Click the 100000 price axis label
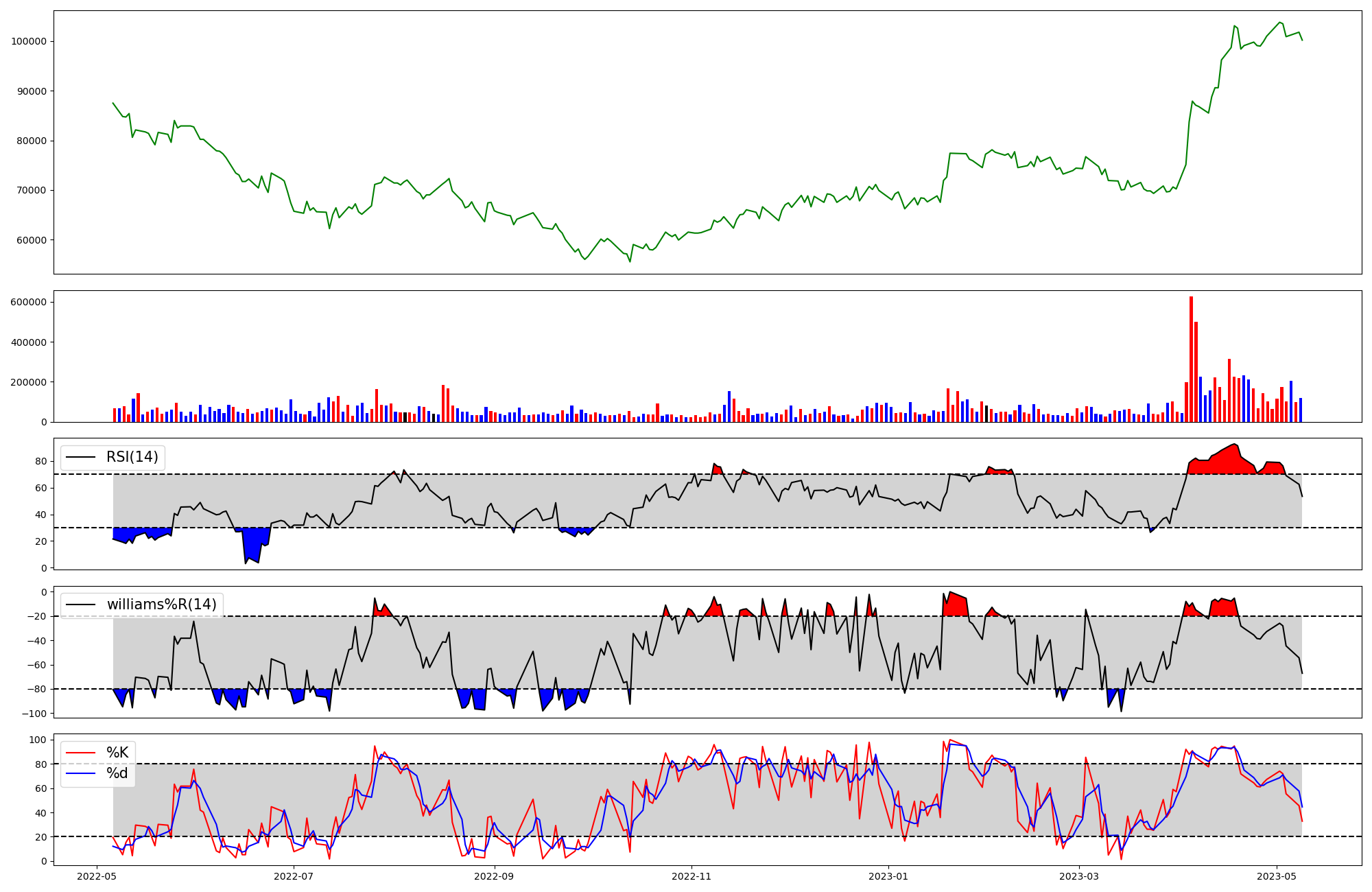This screenshot has height=892, width=1372. (29, 41)
